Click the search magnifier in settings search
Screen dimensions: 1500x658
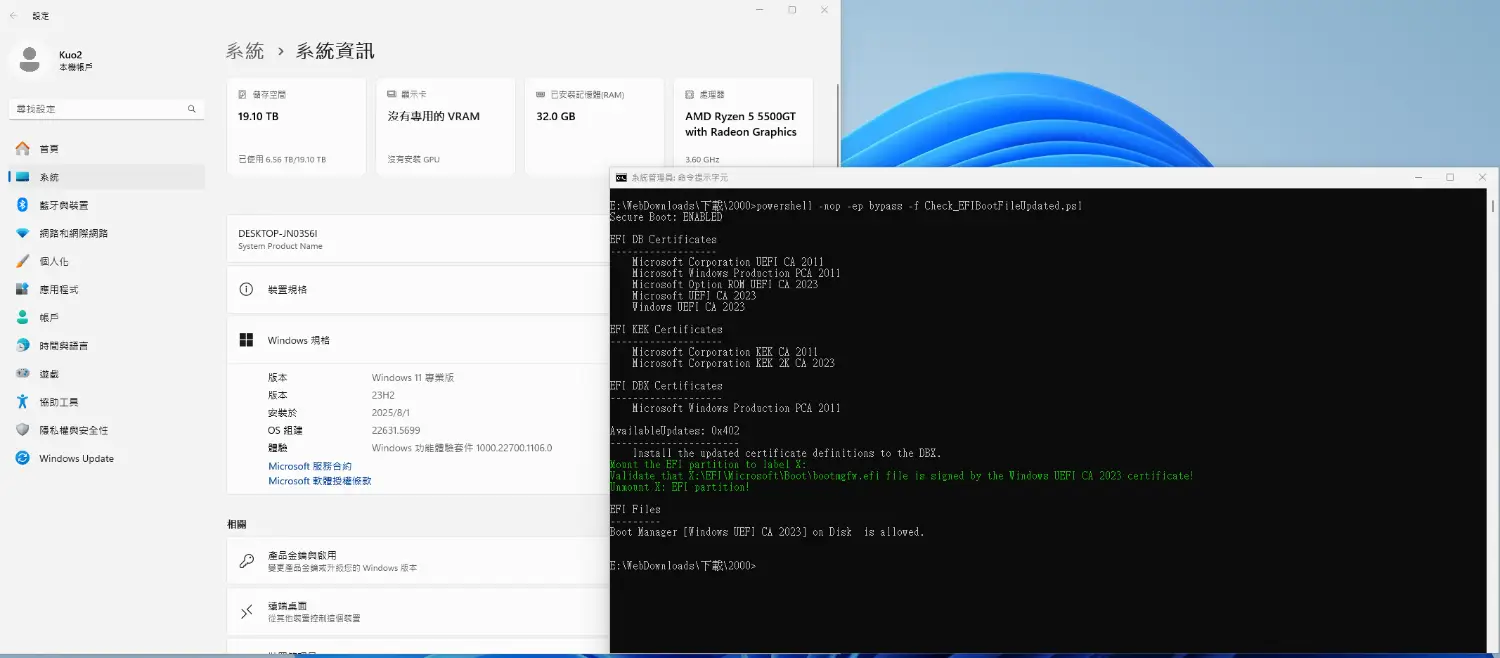pos(191,109)
